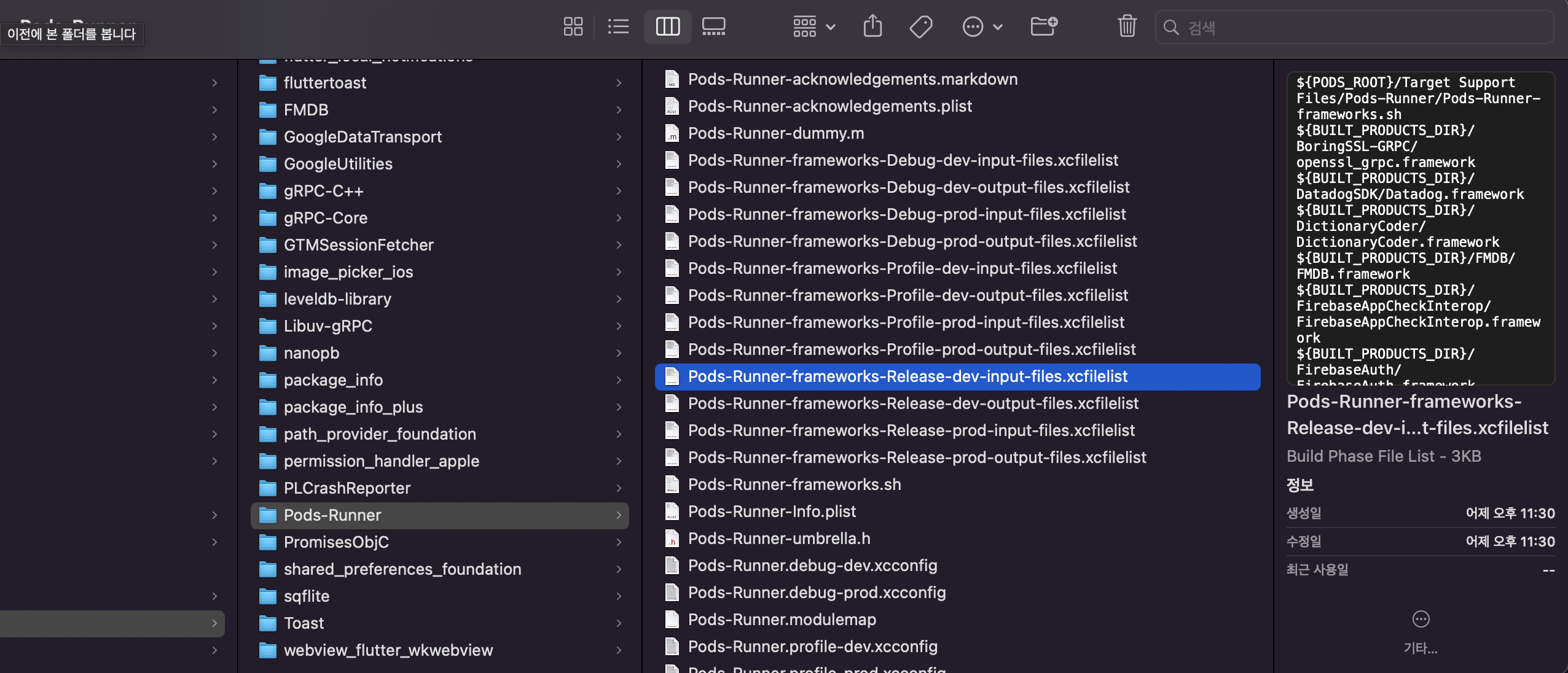
Task: Select Pods-Runner-frameworks-Debug-dev-input-files.xcfilelist
Action: pos(957,160)
